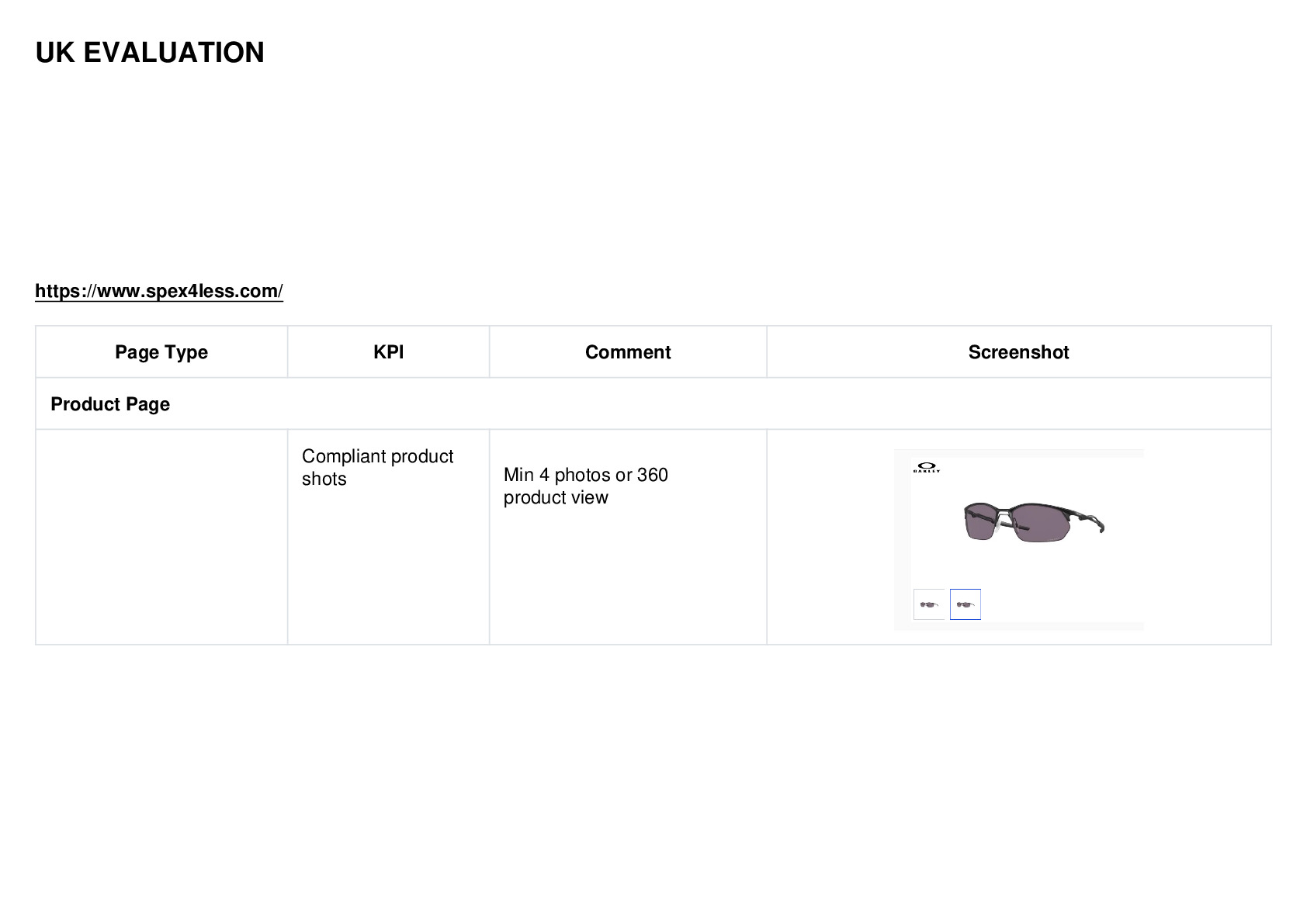Open the spex4less.com link
Viewport: 1307px width, 924px height.
[x=159, y=291]
